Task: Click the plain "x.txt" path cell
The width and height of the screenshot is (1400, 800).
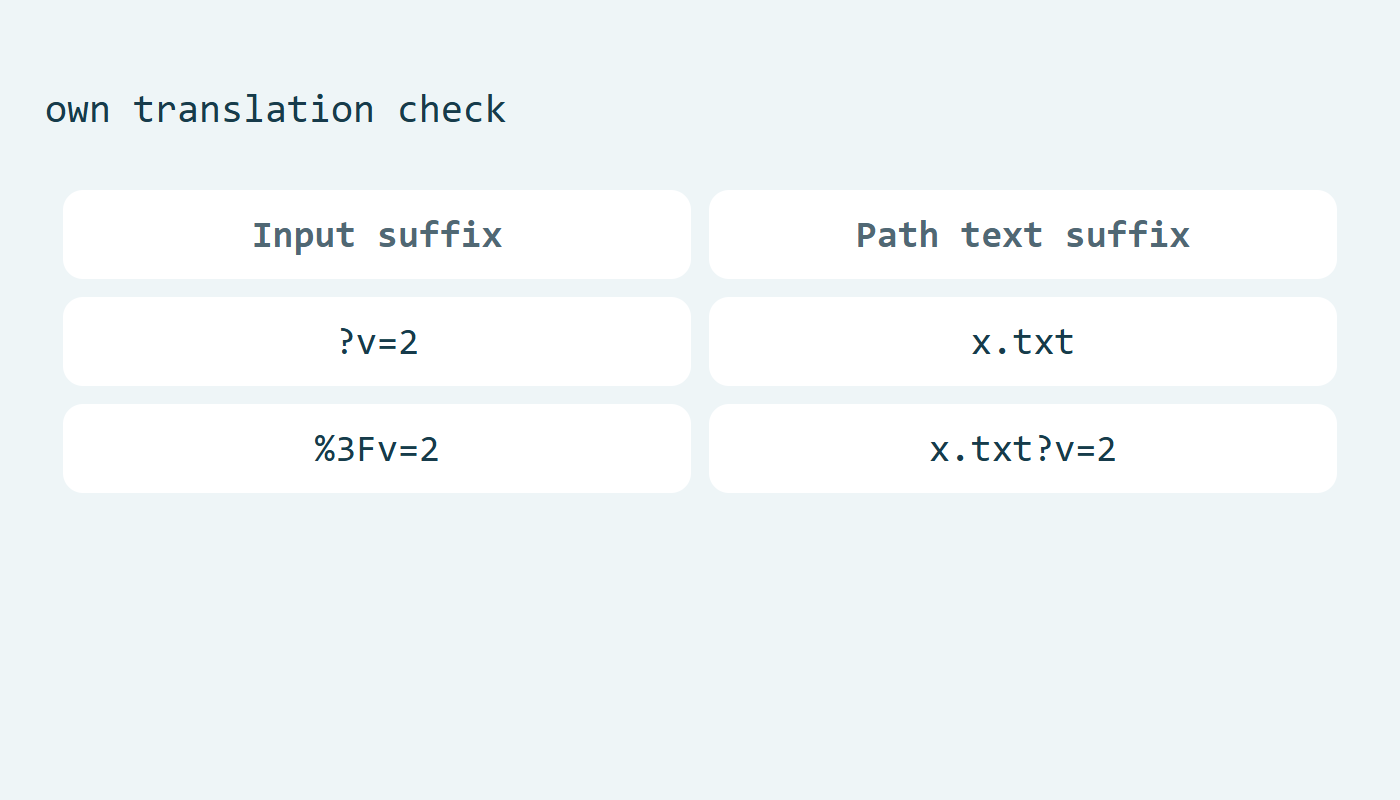Action: pyautogui.click(x=1023, y=341)
